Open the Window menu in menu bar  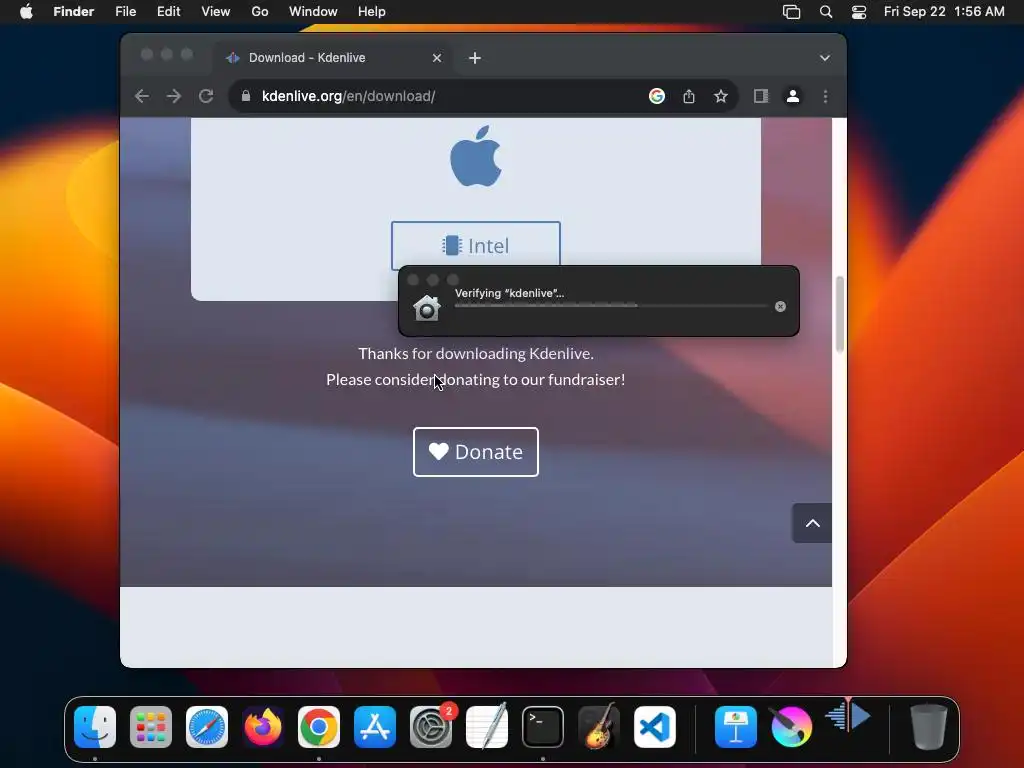pyautogui.click(x=313, y=12)
